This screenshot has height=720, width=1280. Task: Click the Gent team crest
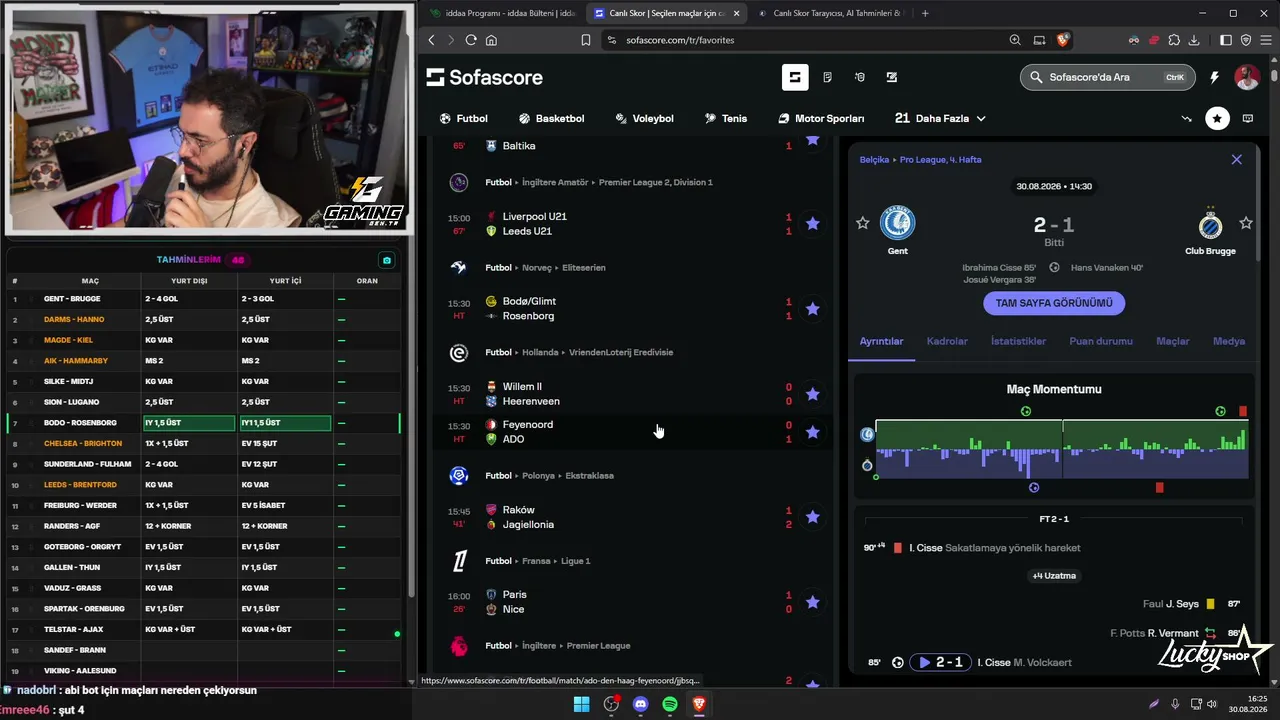[897, 223]
